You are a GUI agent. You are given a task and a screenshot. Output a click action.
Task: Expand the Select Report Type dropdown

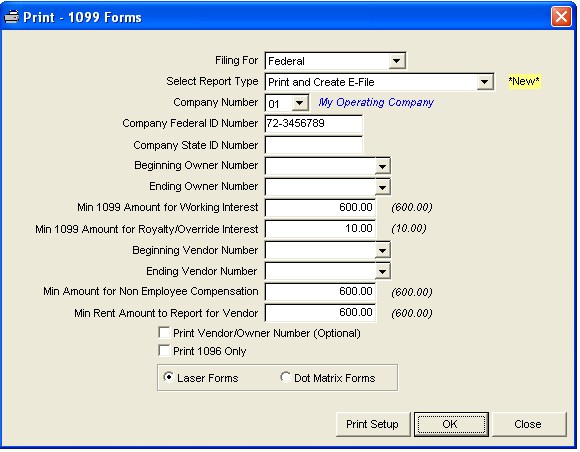tap(485, 82)
